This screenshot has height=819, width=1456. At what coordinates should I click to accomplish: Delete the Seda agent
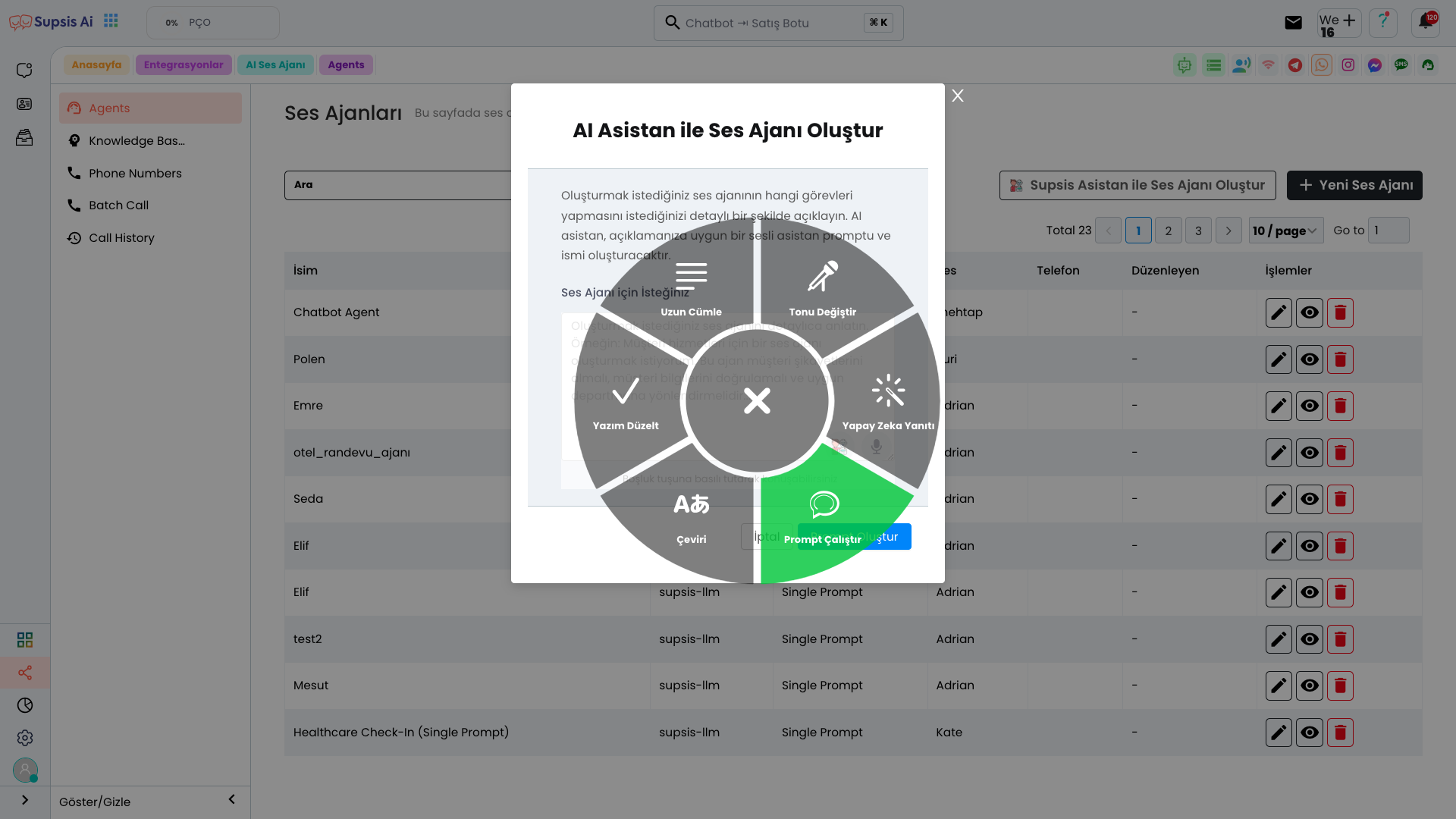click(x=1340, y=499)
